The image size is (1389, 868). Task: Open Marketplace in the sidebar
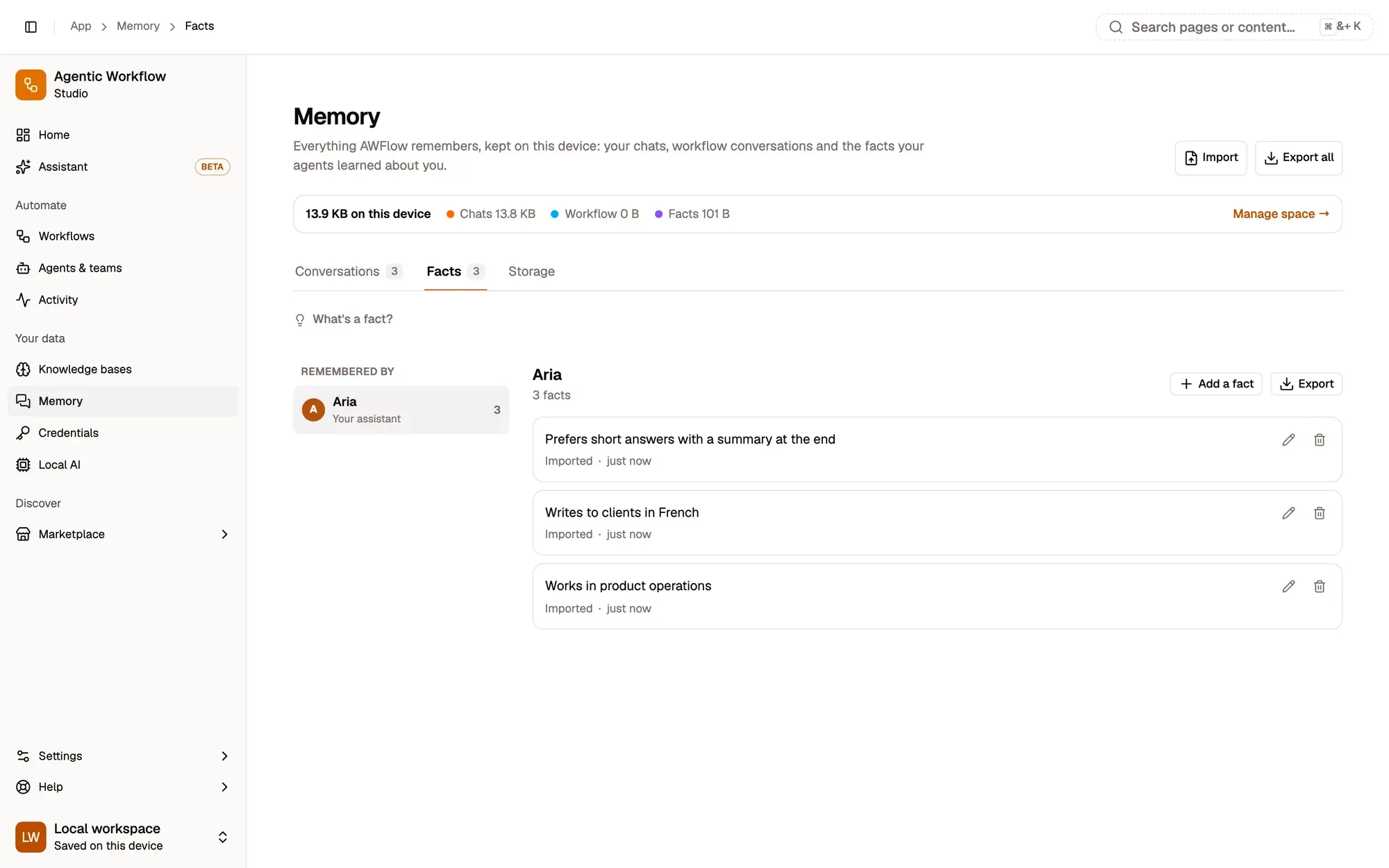(123, 534)
